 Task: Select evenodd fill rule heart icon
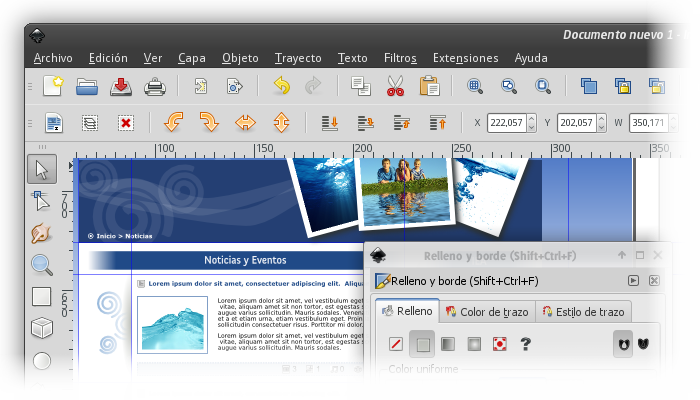(x=623, y=344)
